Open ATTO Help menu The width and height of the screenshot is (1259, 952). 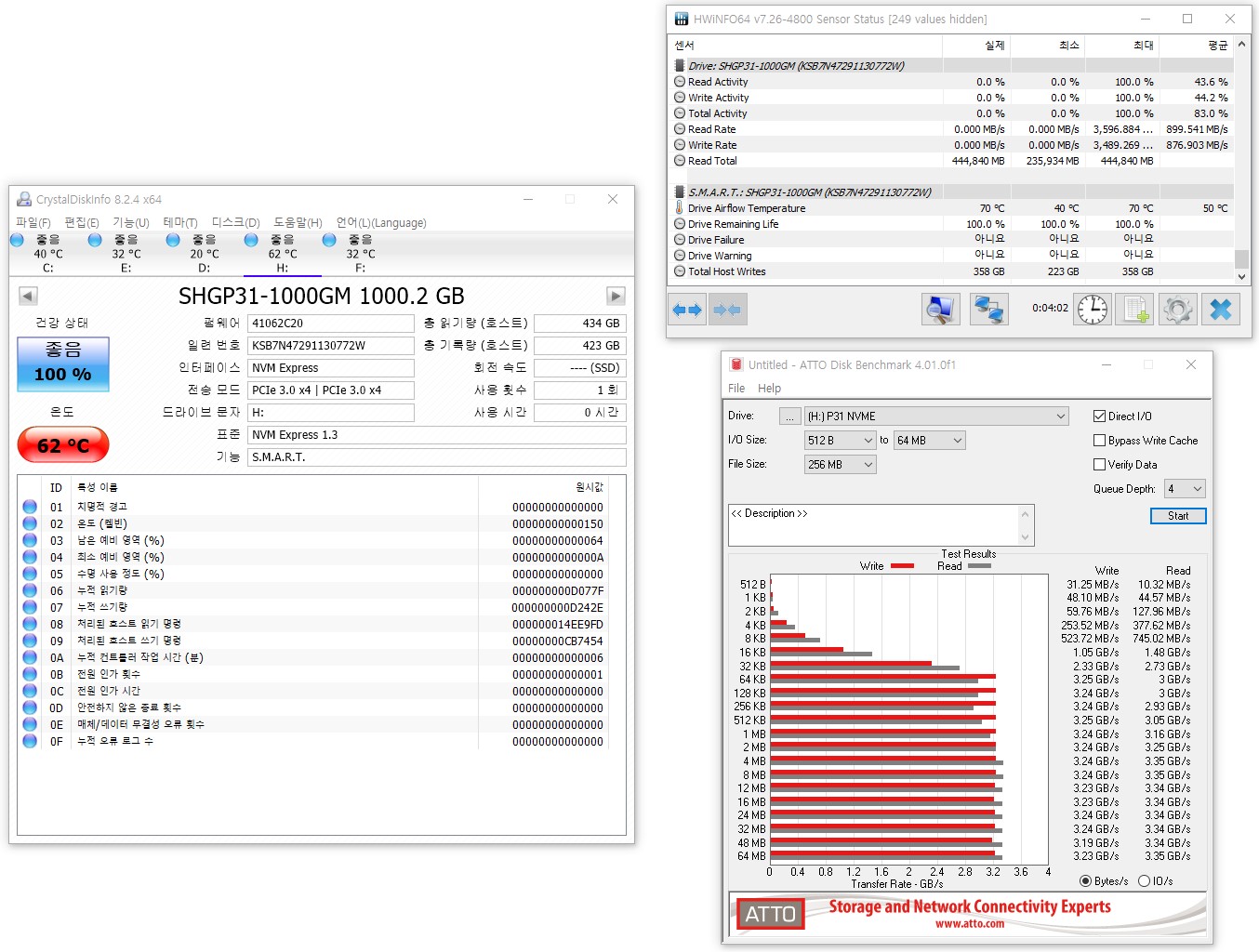[769, 389]
